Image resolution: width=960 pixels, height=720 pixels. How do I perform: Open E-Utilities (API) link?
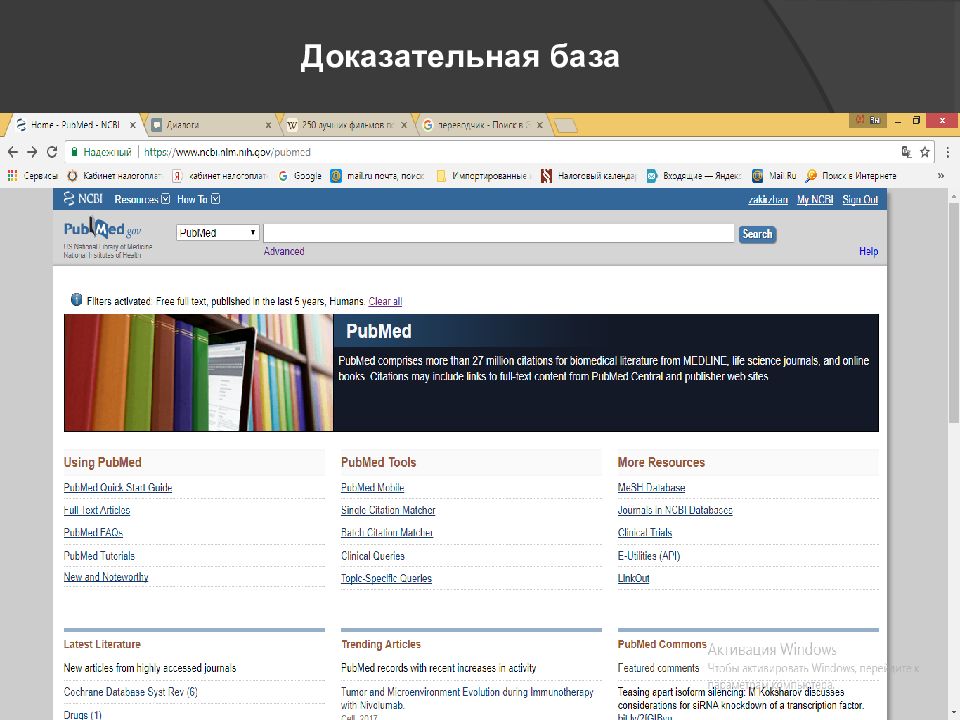[649, 556]
